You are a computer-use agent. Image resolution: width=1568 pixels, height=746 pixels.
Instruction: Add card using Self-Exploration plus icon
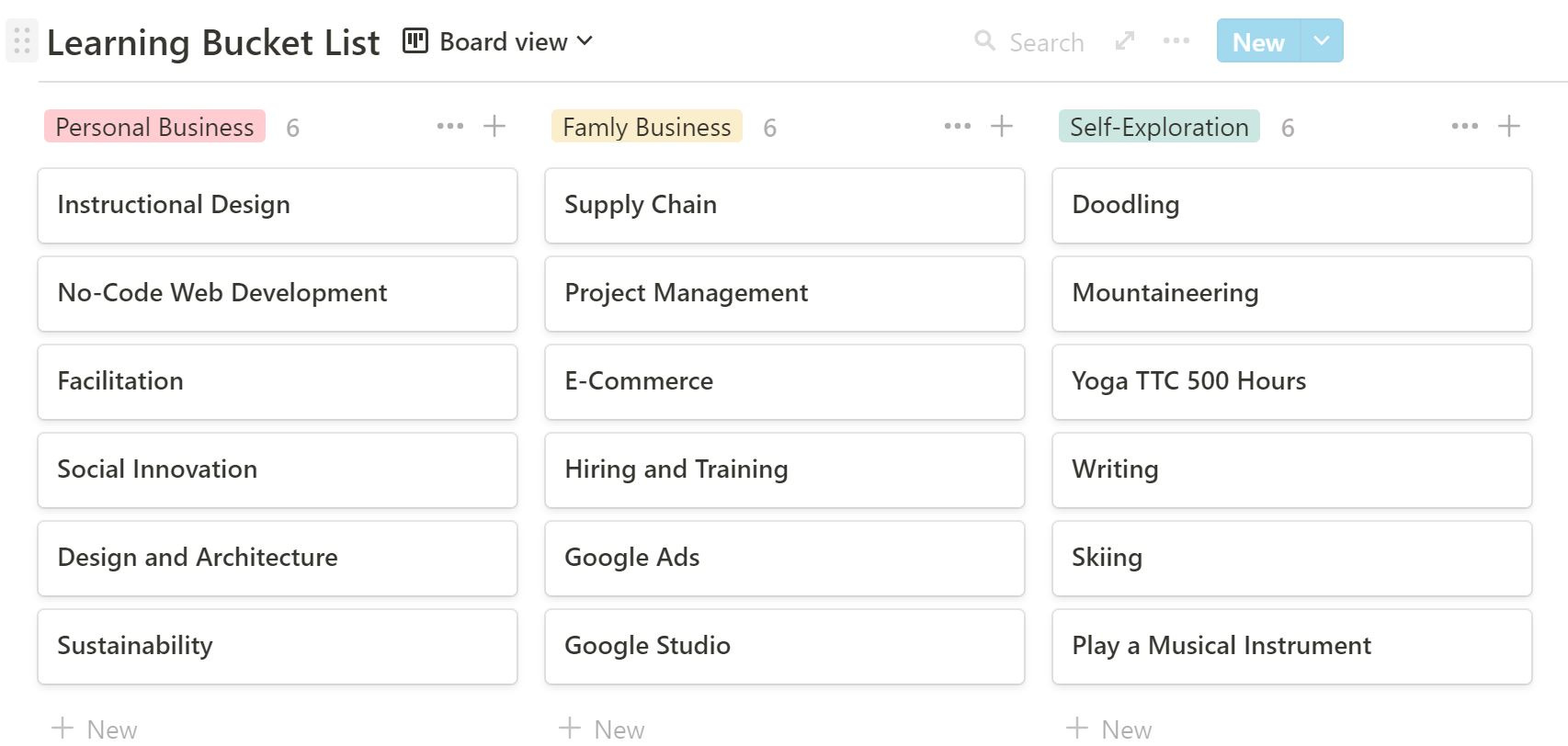1509,127
